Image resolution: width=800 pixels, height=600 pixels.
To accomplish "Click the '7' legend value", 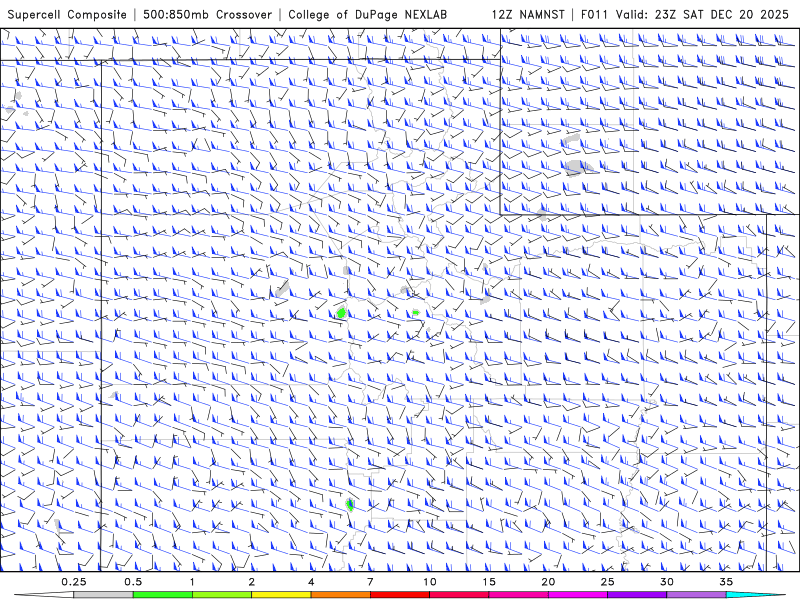I will tap(370, 582).
